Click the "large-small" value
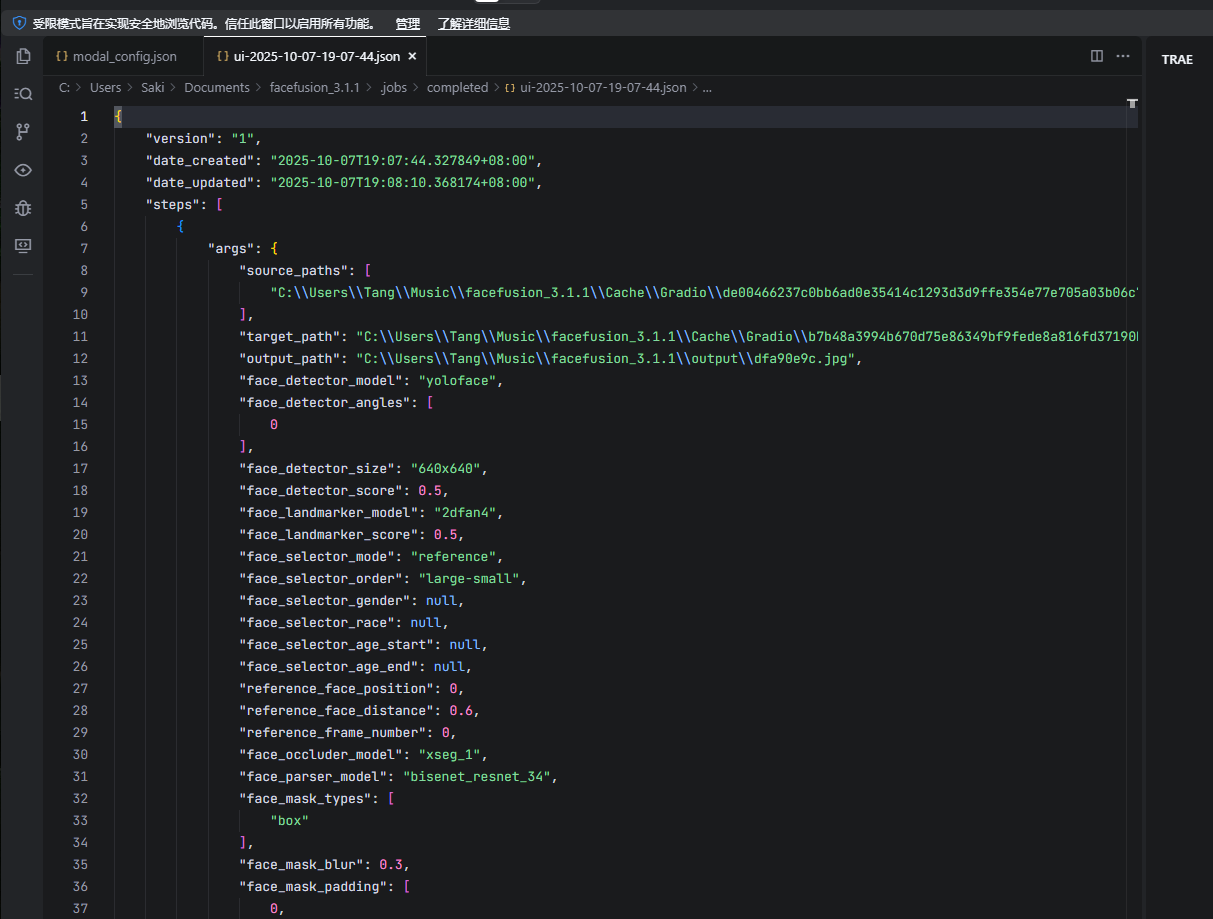The image size is (1213, 919). pyautogui.click(x=468, y=578)
